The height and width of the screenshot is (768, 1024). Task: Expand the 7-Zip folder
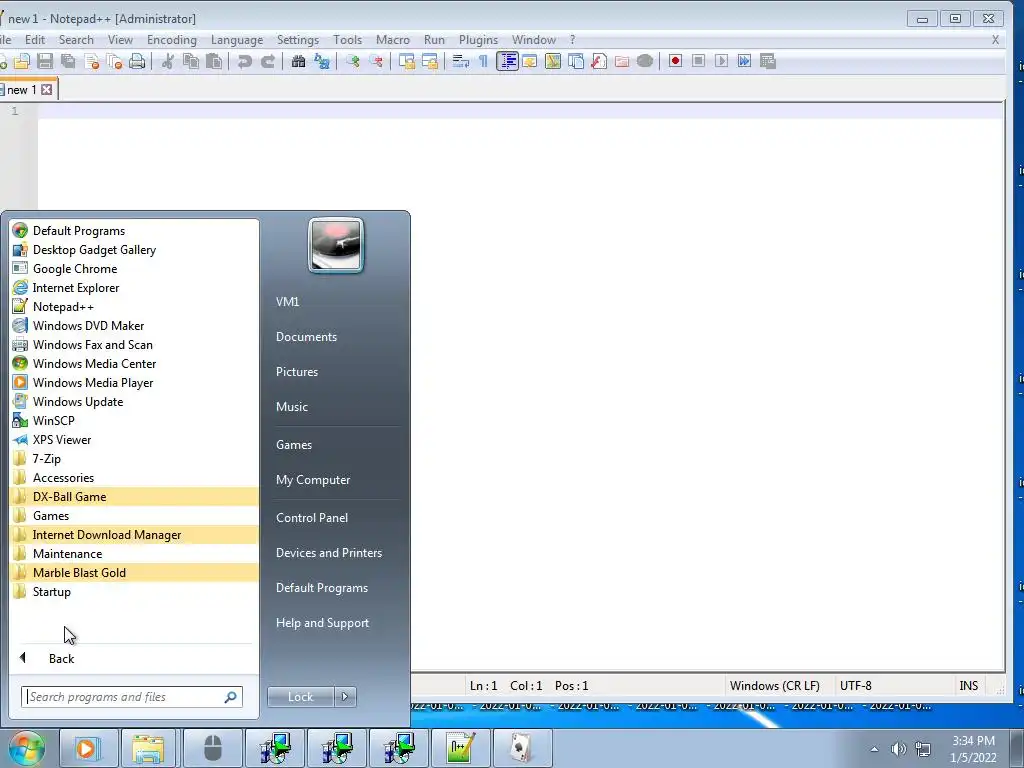(x=135, y=458)
